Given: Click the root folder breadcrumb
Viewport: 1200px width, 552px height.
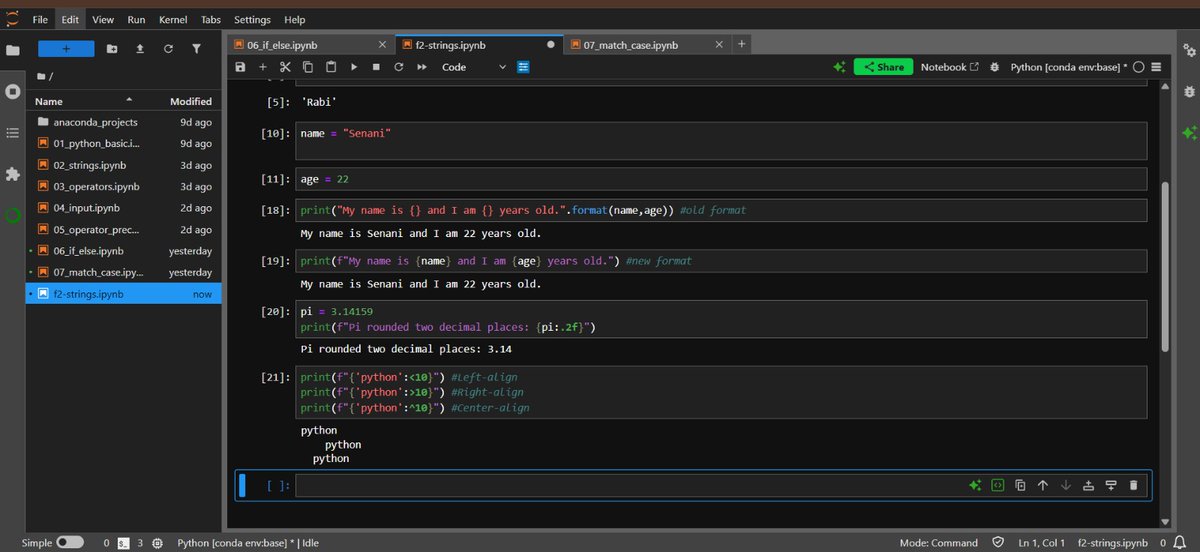Looking at the screenshot, I should point(43,77).
